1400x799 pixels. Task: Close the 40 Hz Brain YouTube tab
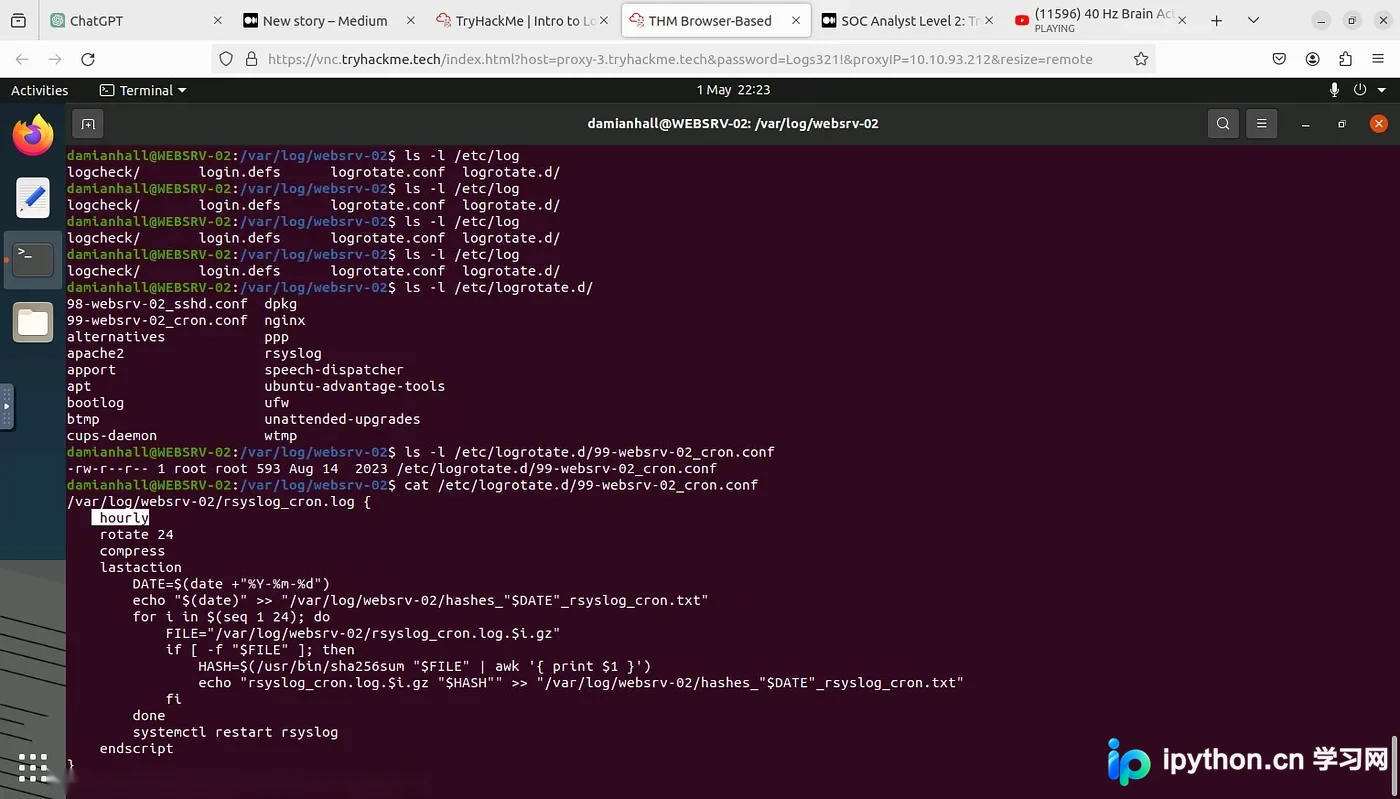click(x=1182, y=20)
